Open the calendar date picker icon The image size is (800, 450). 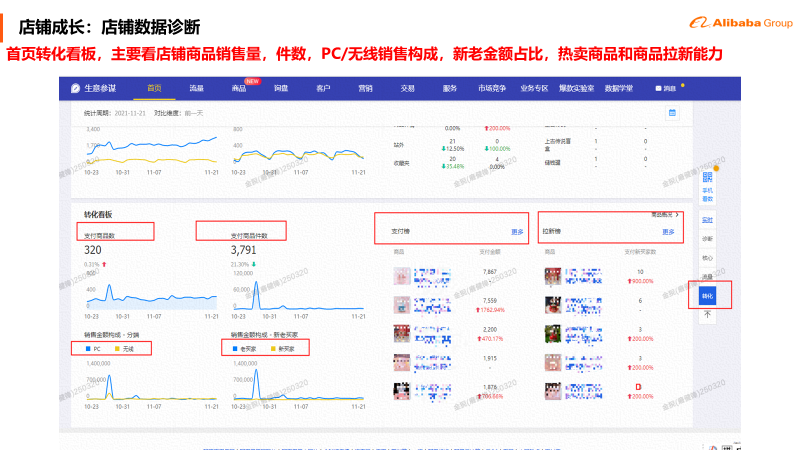pos(672,112)
